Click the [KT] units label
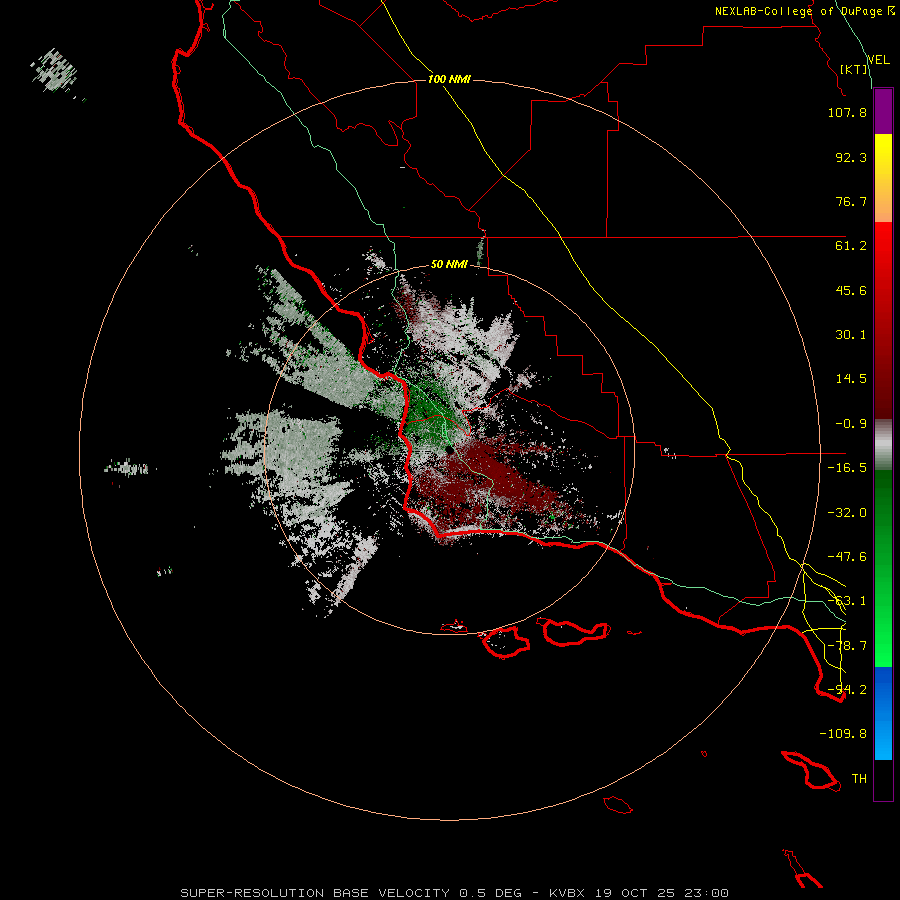The height and width of the screenshot is (900, 900). tap(854, 69)
